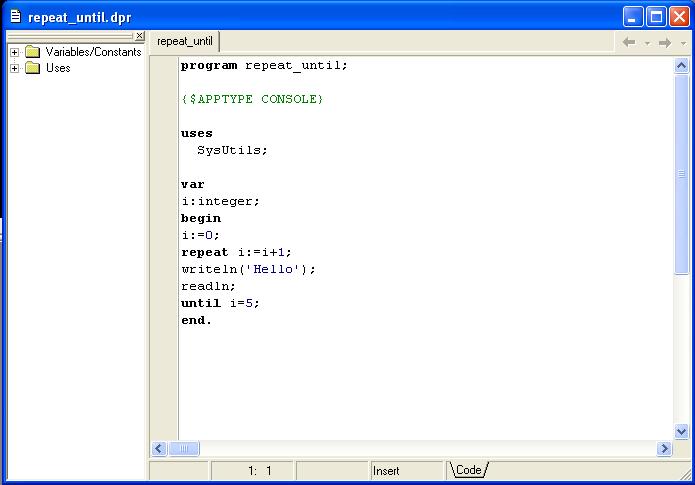
Task: Click the 'repeat i:=i+1;' line
Action: pos(236,252)
